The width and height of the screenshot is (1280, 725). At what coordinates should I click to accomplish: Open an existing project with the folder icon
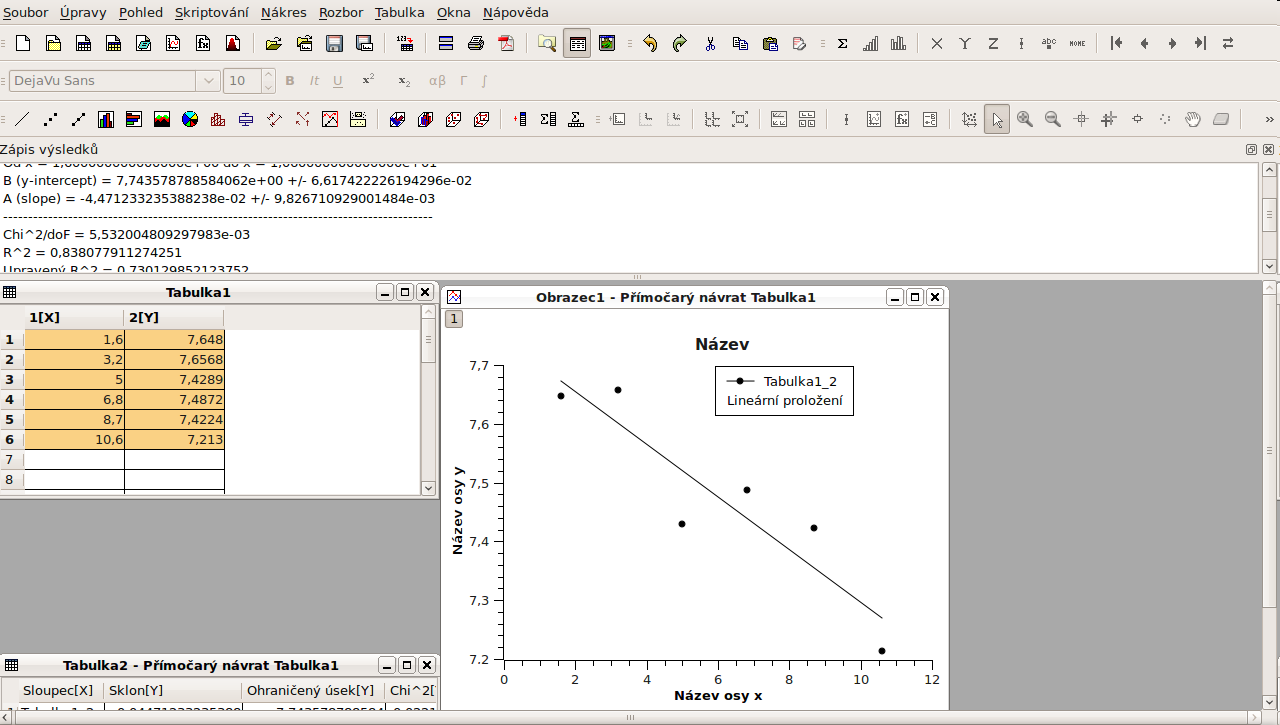(x=273, y=43)
